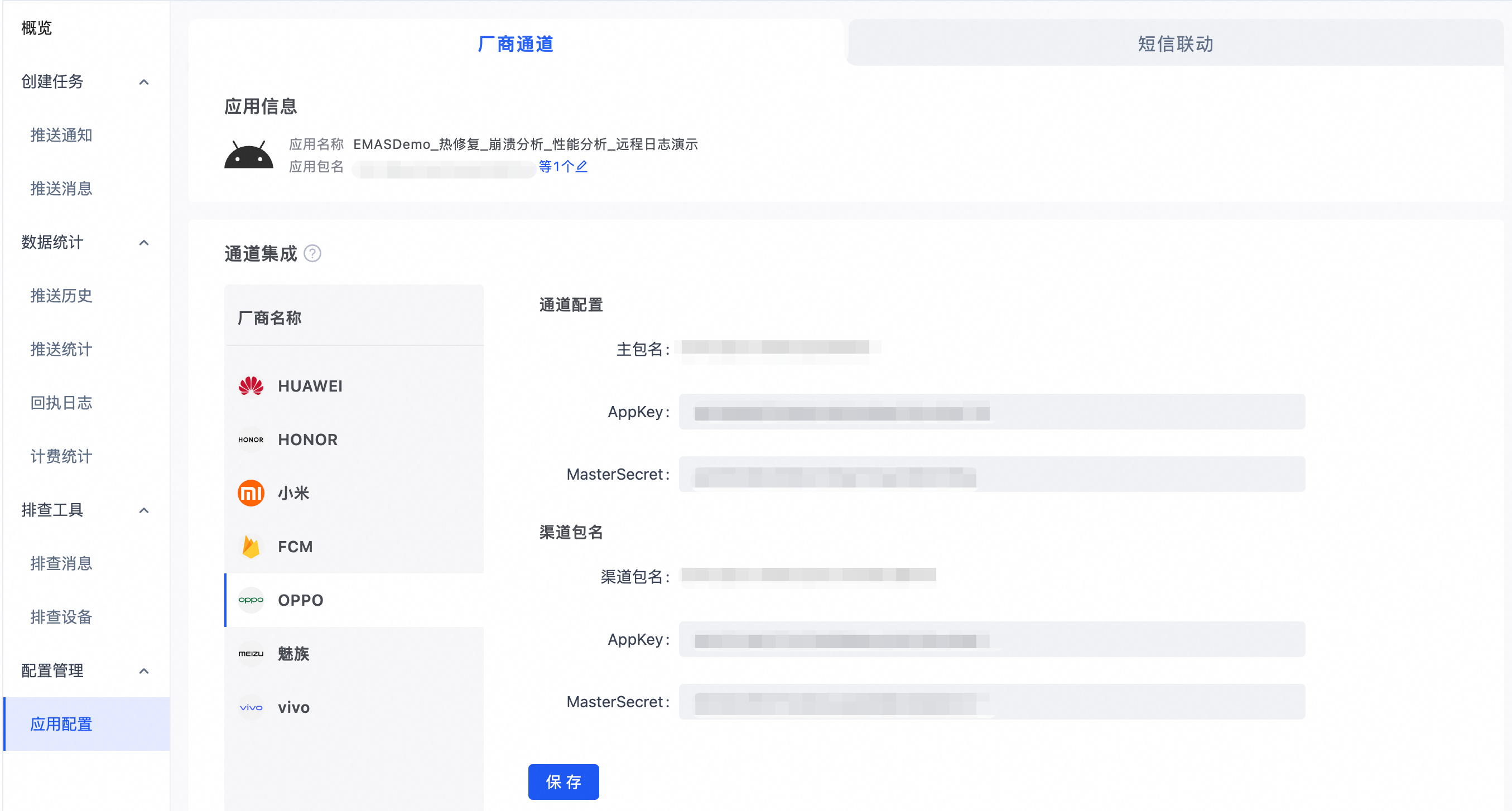Image resolution: width=1512 pixels, height=811 pixels.
Task: Collapse the 配置管理 sidebar group
Action: [144, 671]
